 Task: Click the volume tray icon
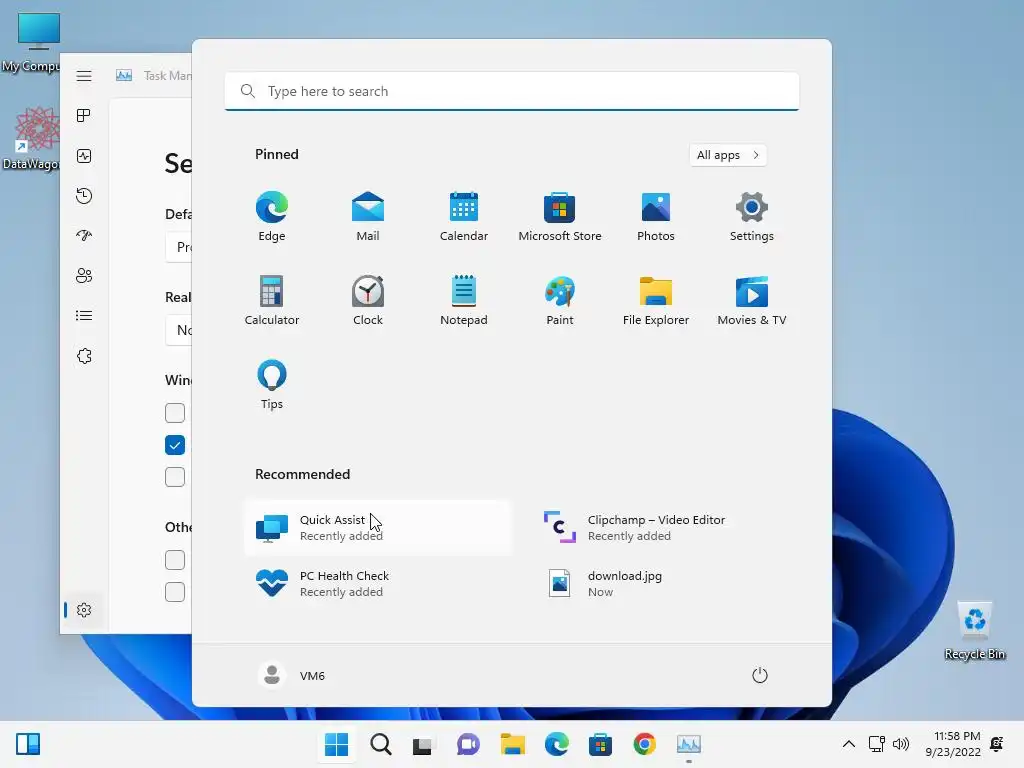pyautogui.click(x=901, y=744)
